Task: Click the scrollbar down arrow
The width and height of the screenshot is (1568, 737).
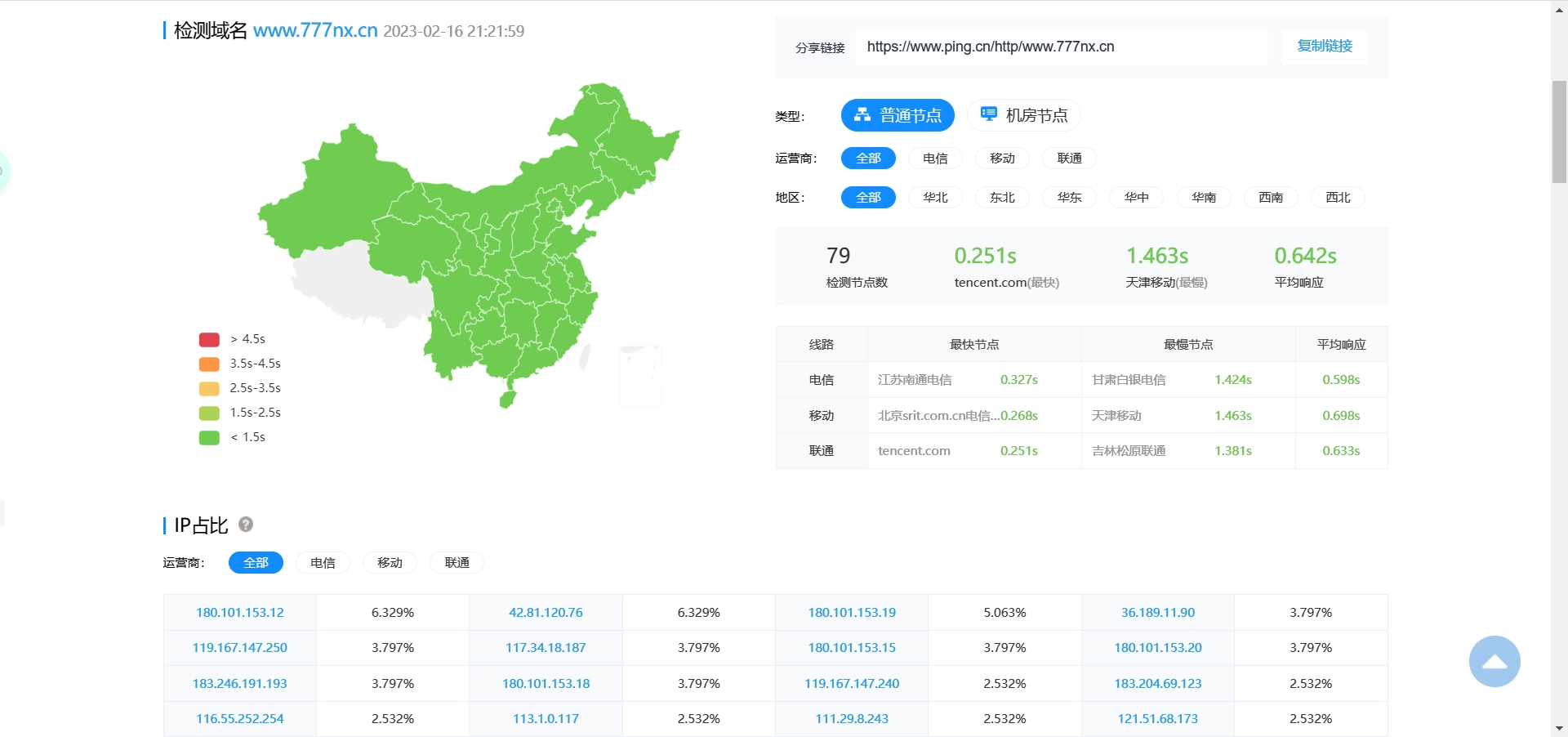Action: [x=1559, y=729]
